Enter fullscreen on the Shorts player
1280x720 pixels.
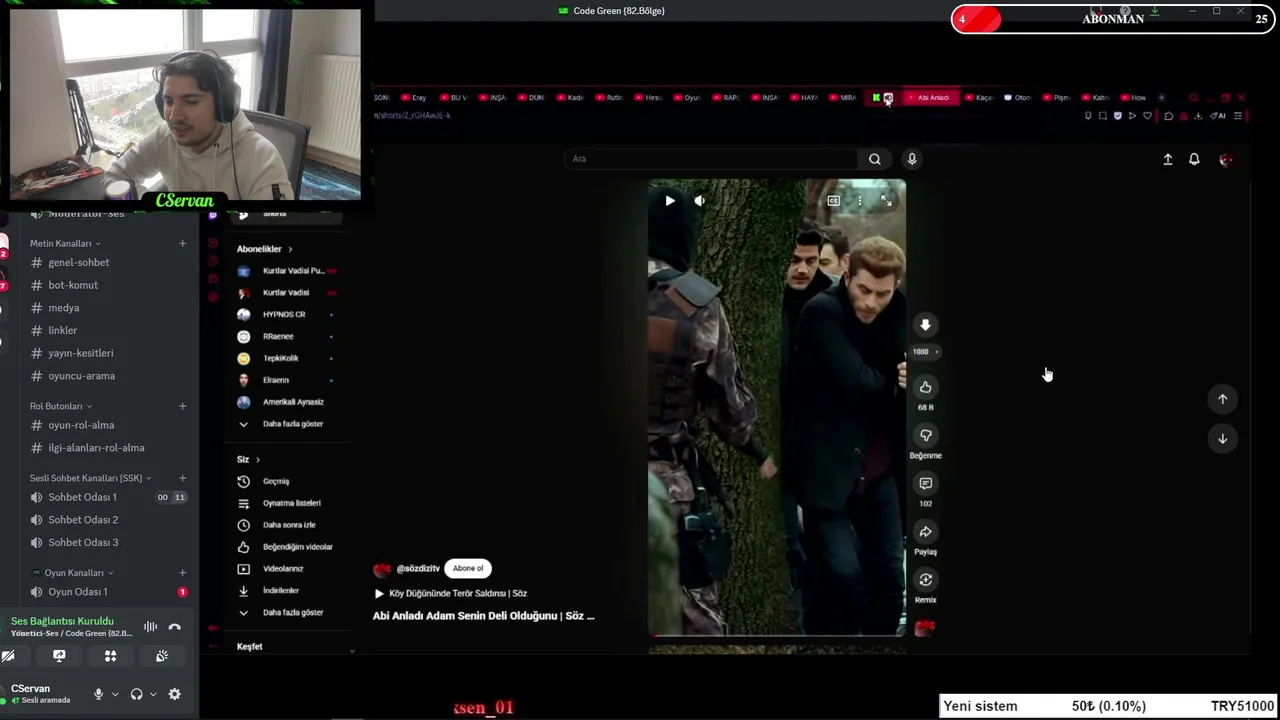click(886, 201)
